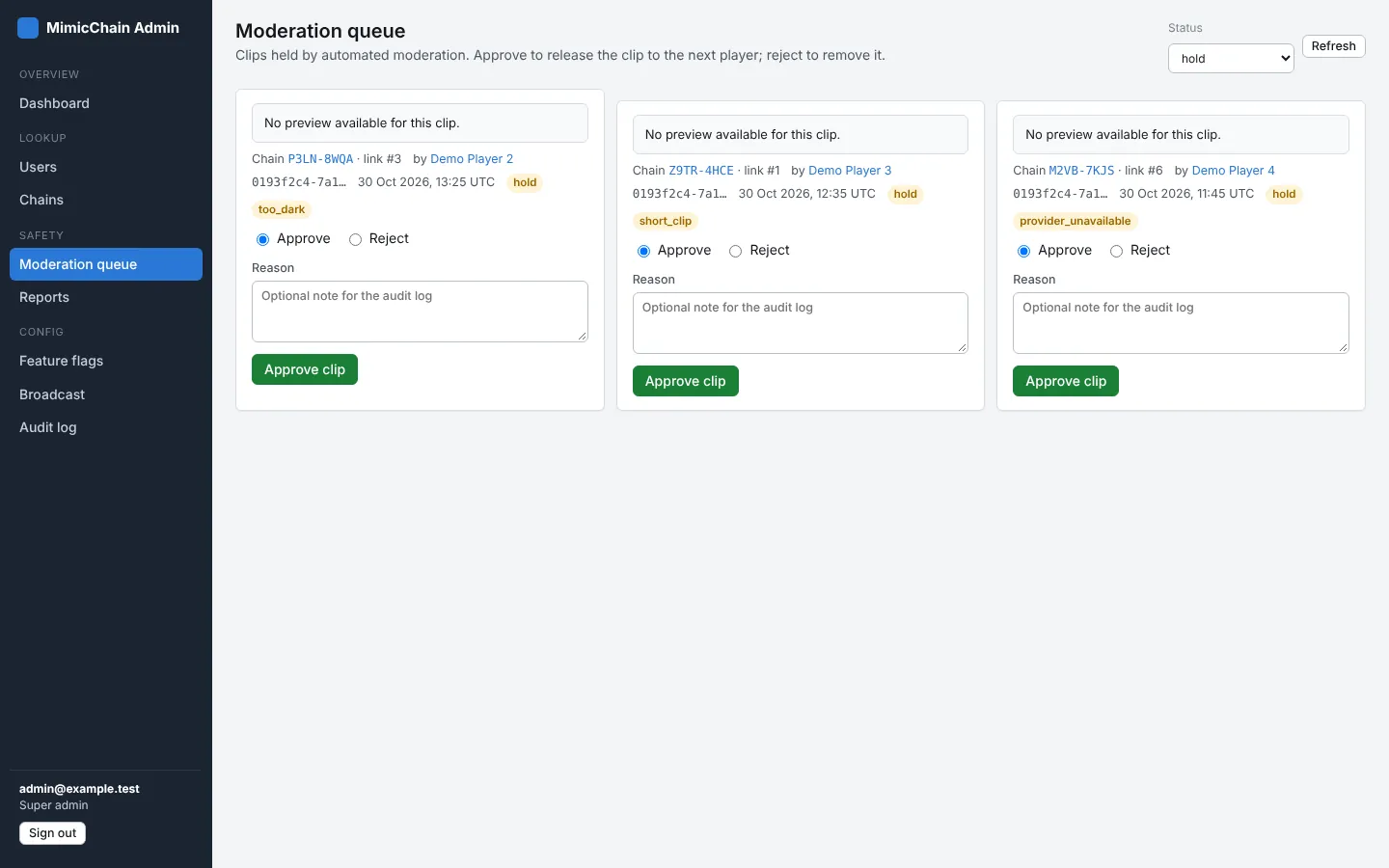Image resolution: width=1389 pixels, height=868 pixels.
Task: Approve clip for chain P3LN-8WQA
Action: point(305,369)
